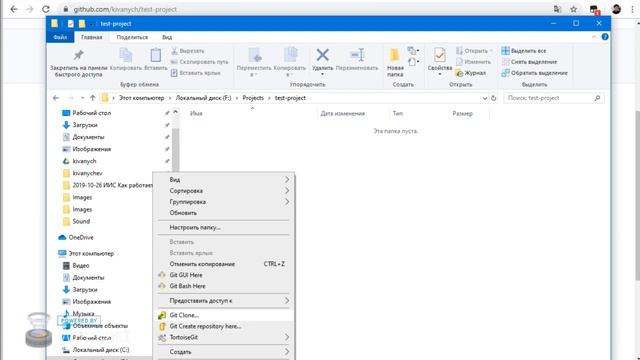Select the pinned Загрузки quick access item
This screenshot has width=640, height=360.
(85, 125)
